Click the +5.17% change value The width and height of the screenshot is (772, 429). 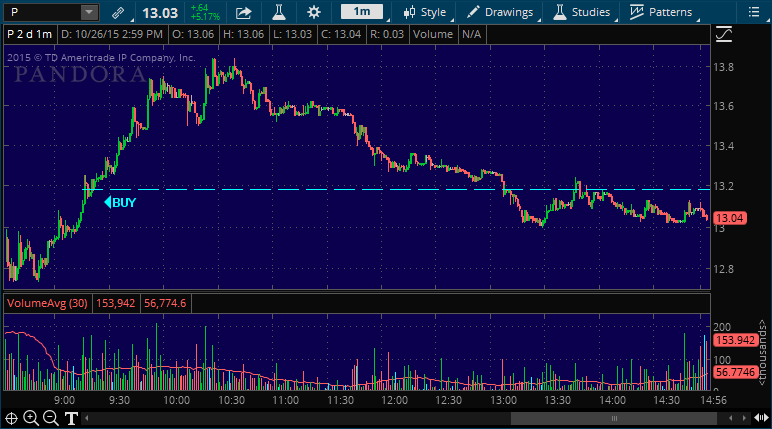pyautogui.click(x=205, y=17)
